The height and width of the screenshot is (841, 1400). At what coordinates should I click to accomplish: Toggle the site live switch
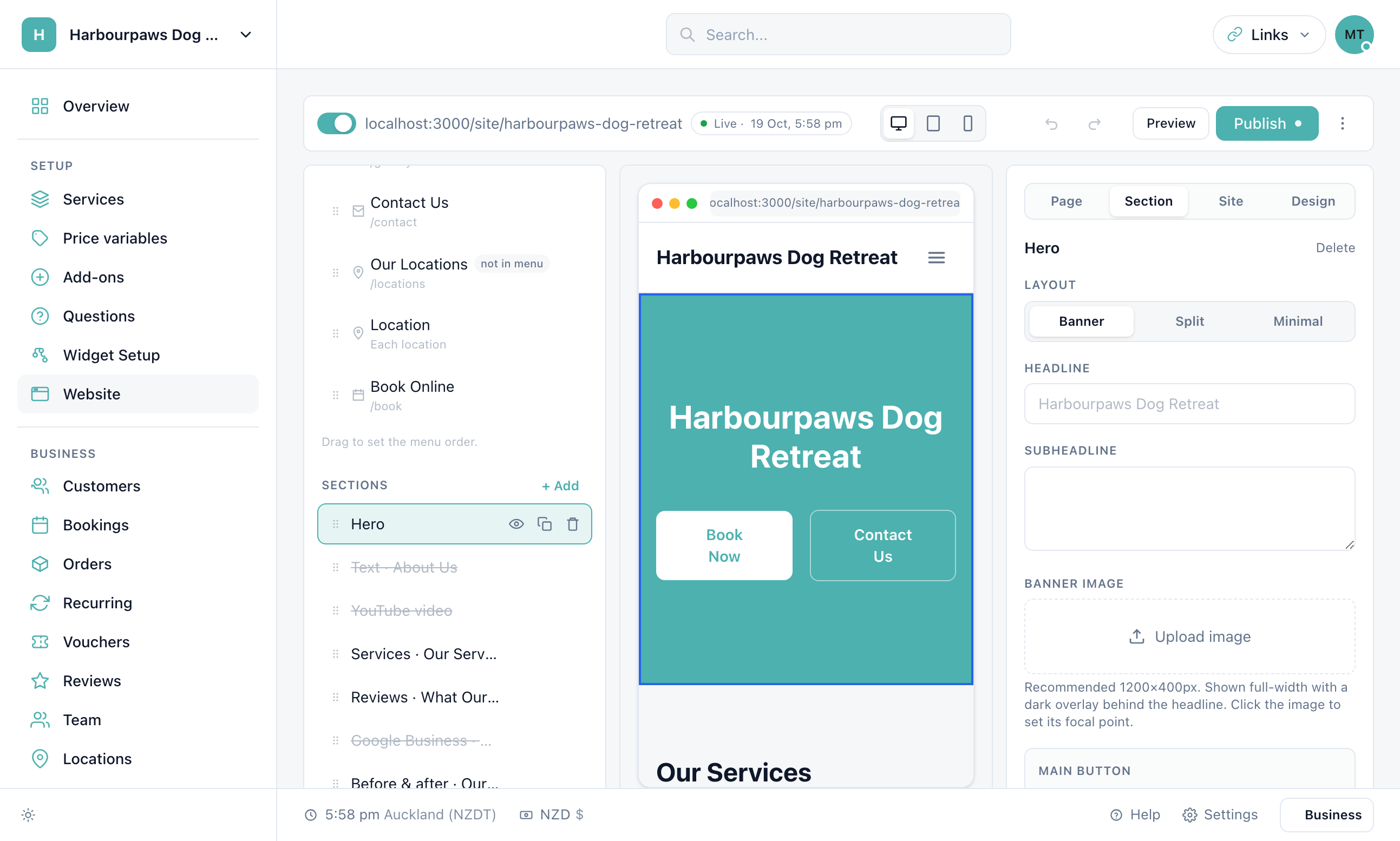[x=336, y=123]
